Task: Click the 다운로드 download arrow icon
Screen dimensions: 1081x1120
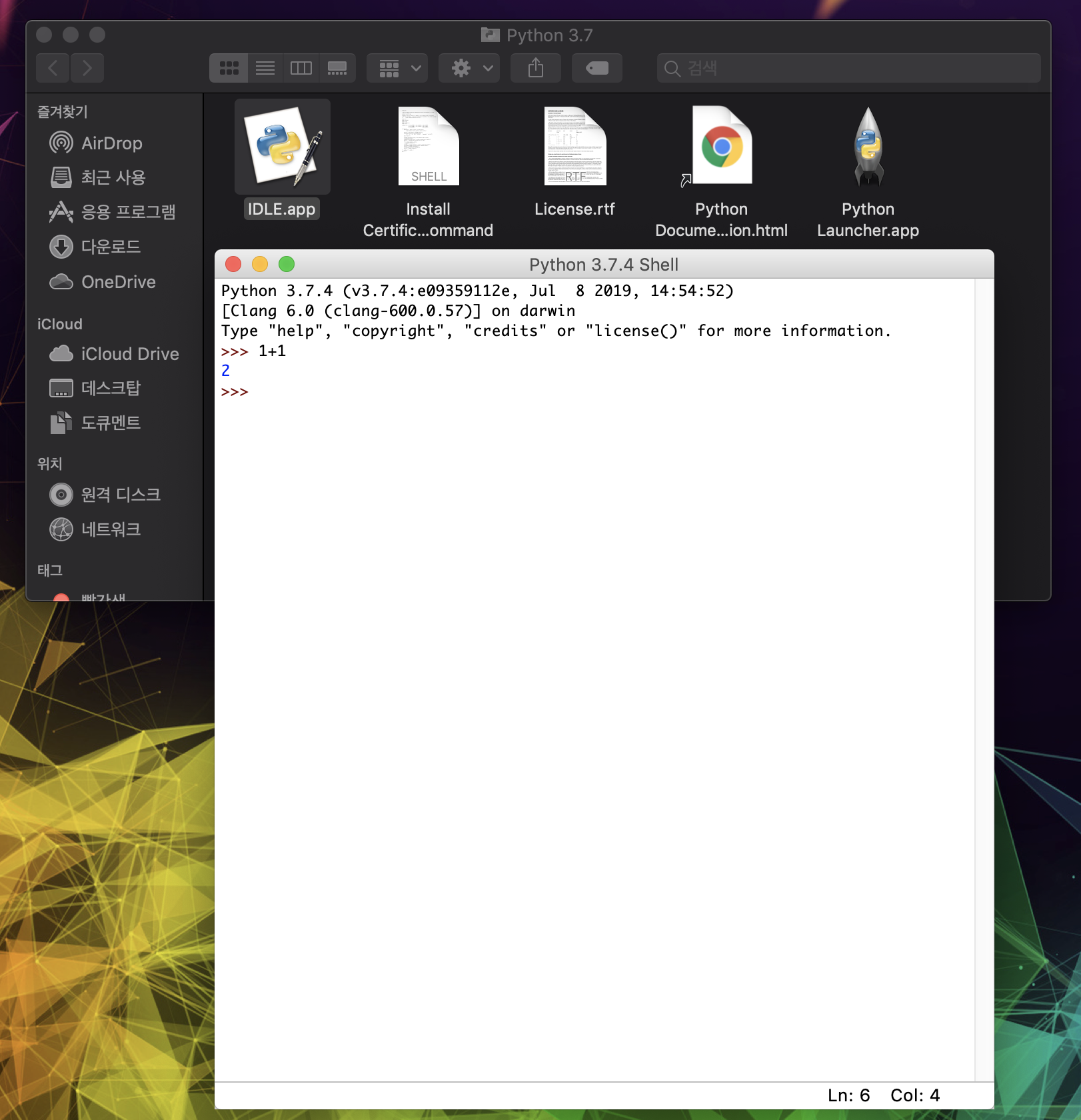Action: (61, 247)
